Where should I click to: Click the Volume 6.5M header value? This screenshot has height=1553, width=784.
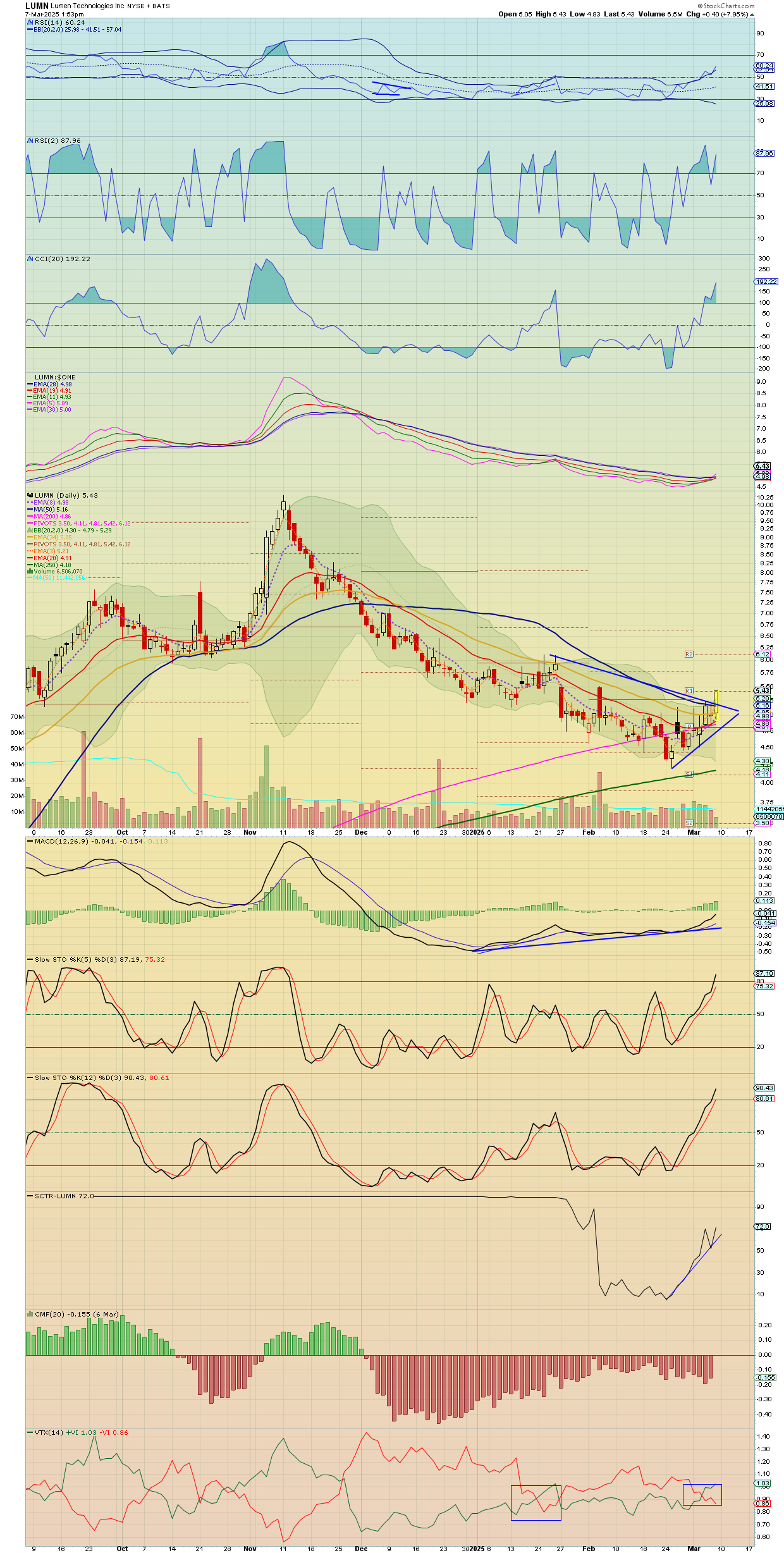coord(660,14)
